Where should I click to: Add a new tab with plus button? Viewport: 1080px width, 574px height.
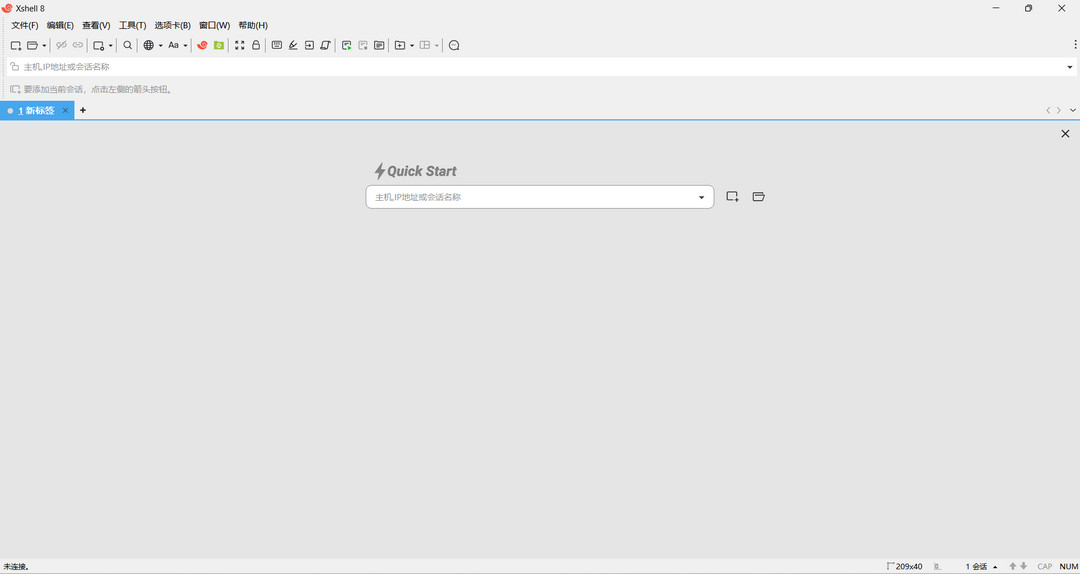[x=83, y=110]
